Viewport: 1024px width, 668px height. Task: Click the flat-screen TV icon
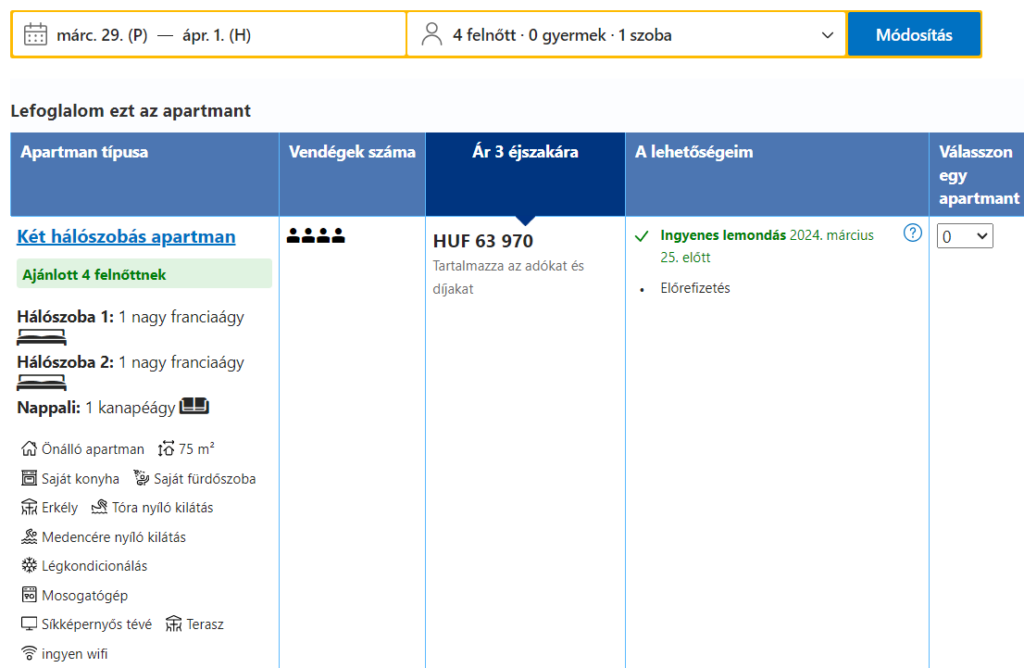coord(29,624)
